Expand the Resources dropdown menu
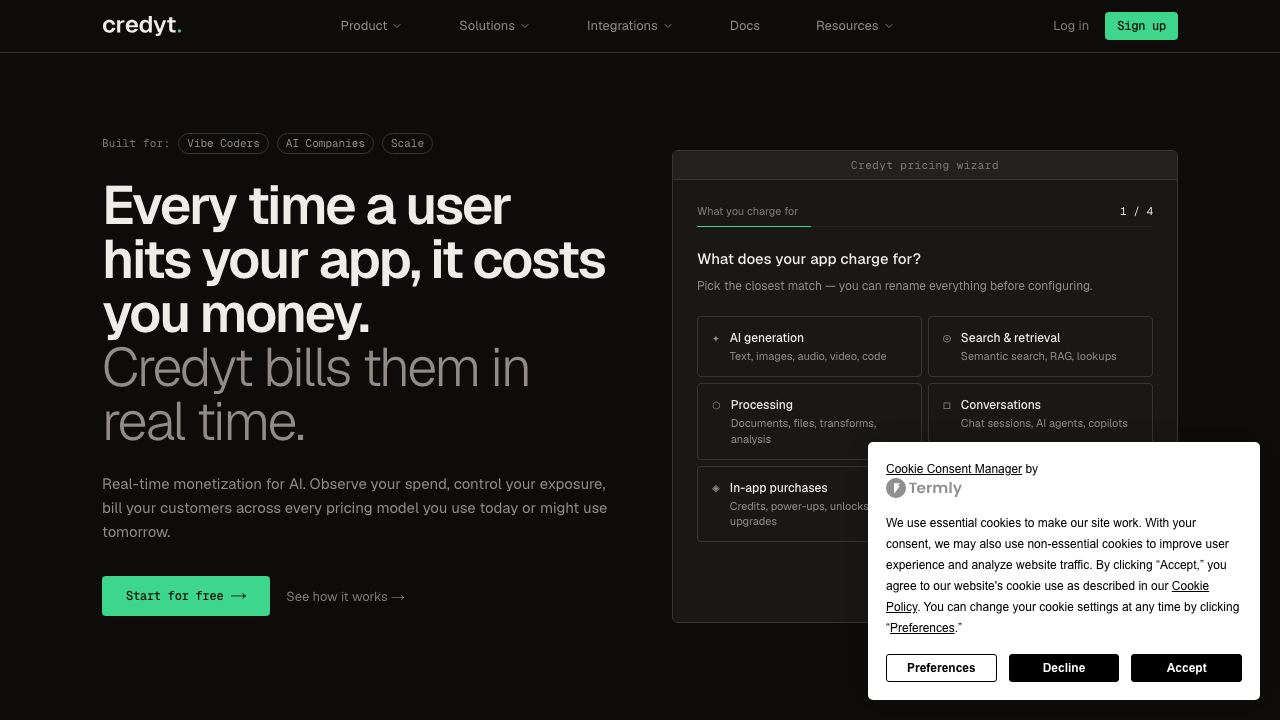 pos(854,26)
